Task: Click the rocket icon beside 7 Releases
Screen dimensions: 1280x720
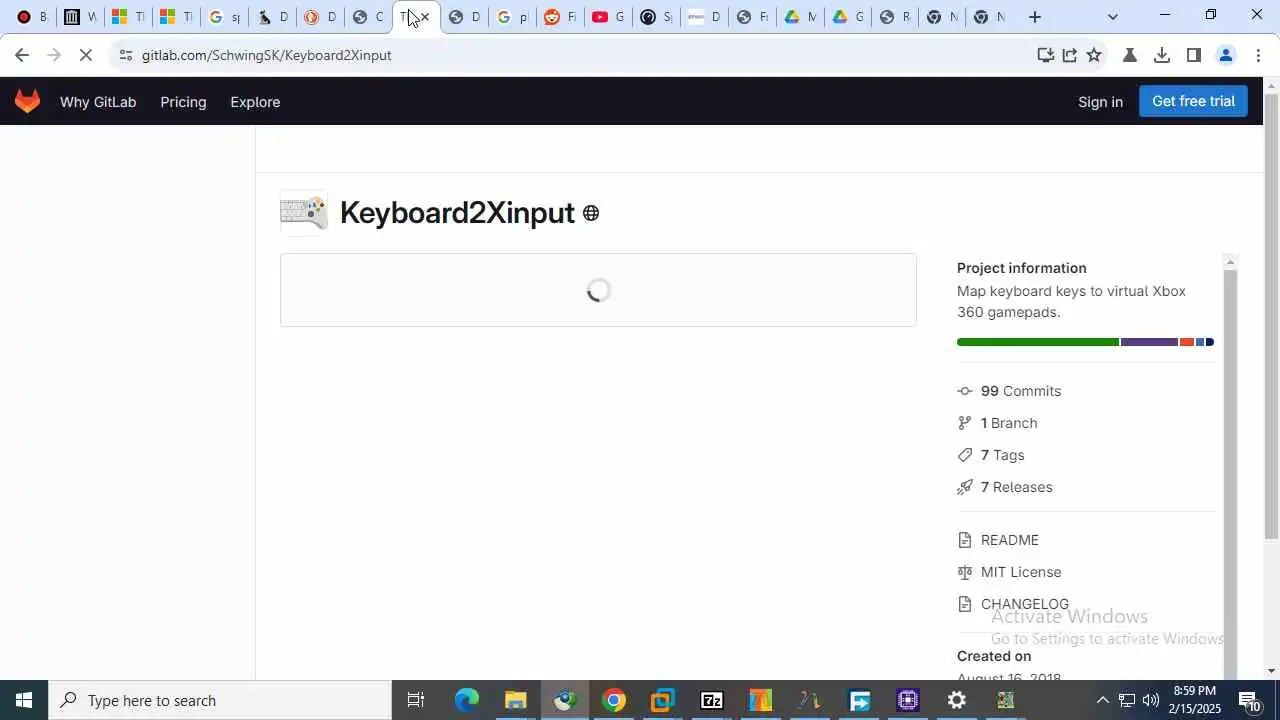Action: pos(964,487)
